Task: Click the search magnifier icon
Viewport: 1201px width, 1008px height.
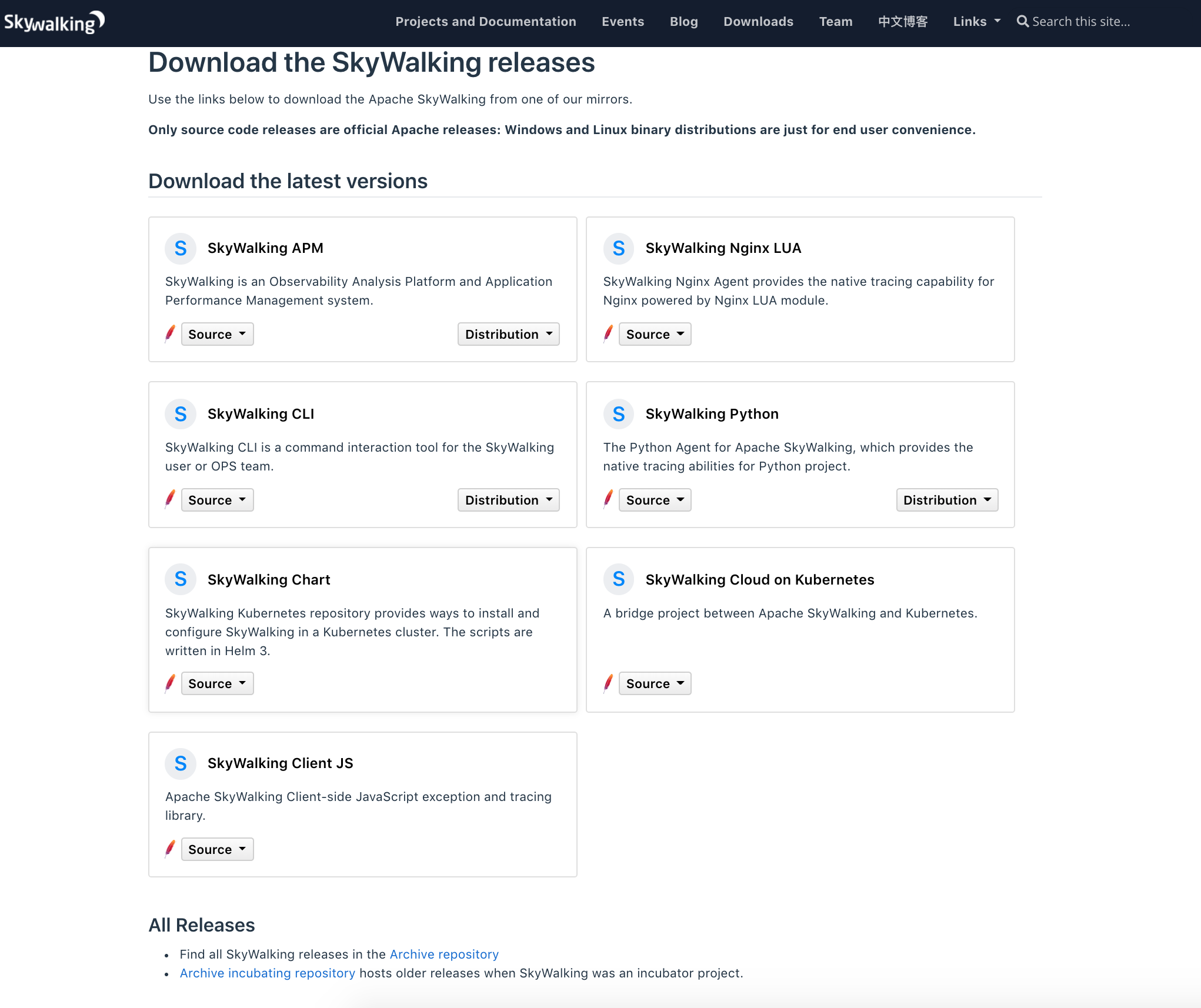Action: (1023, 22)
